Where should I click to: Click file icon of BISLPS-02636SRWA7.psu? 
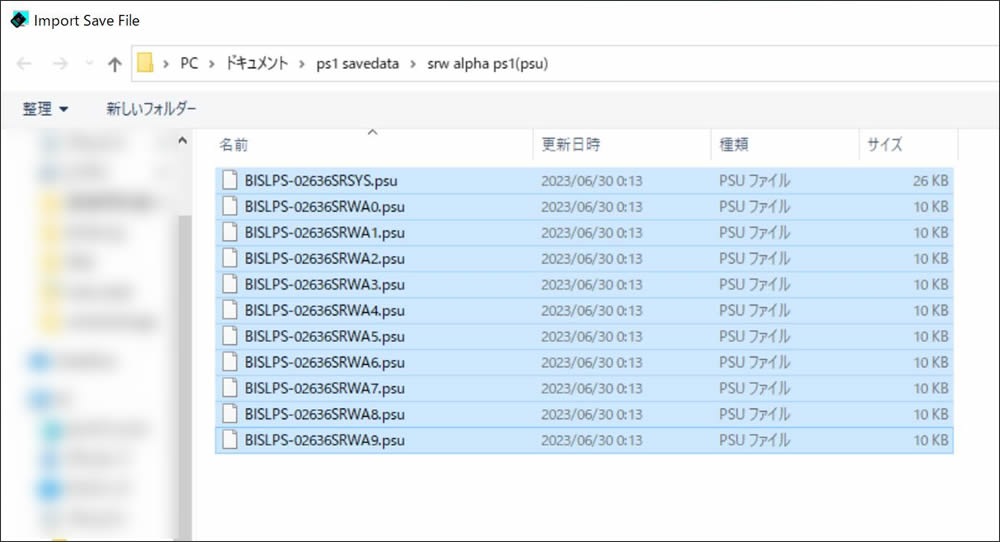(230, 388)
